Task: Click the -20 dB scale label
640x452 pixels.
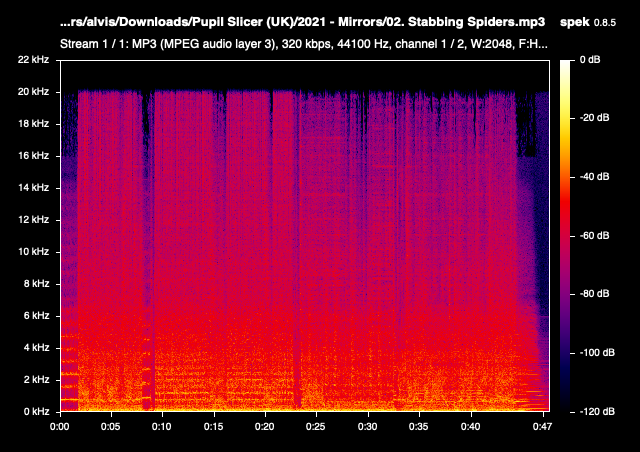Action: click(594, 118)
